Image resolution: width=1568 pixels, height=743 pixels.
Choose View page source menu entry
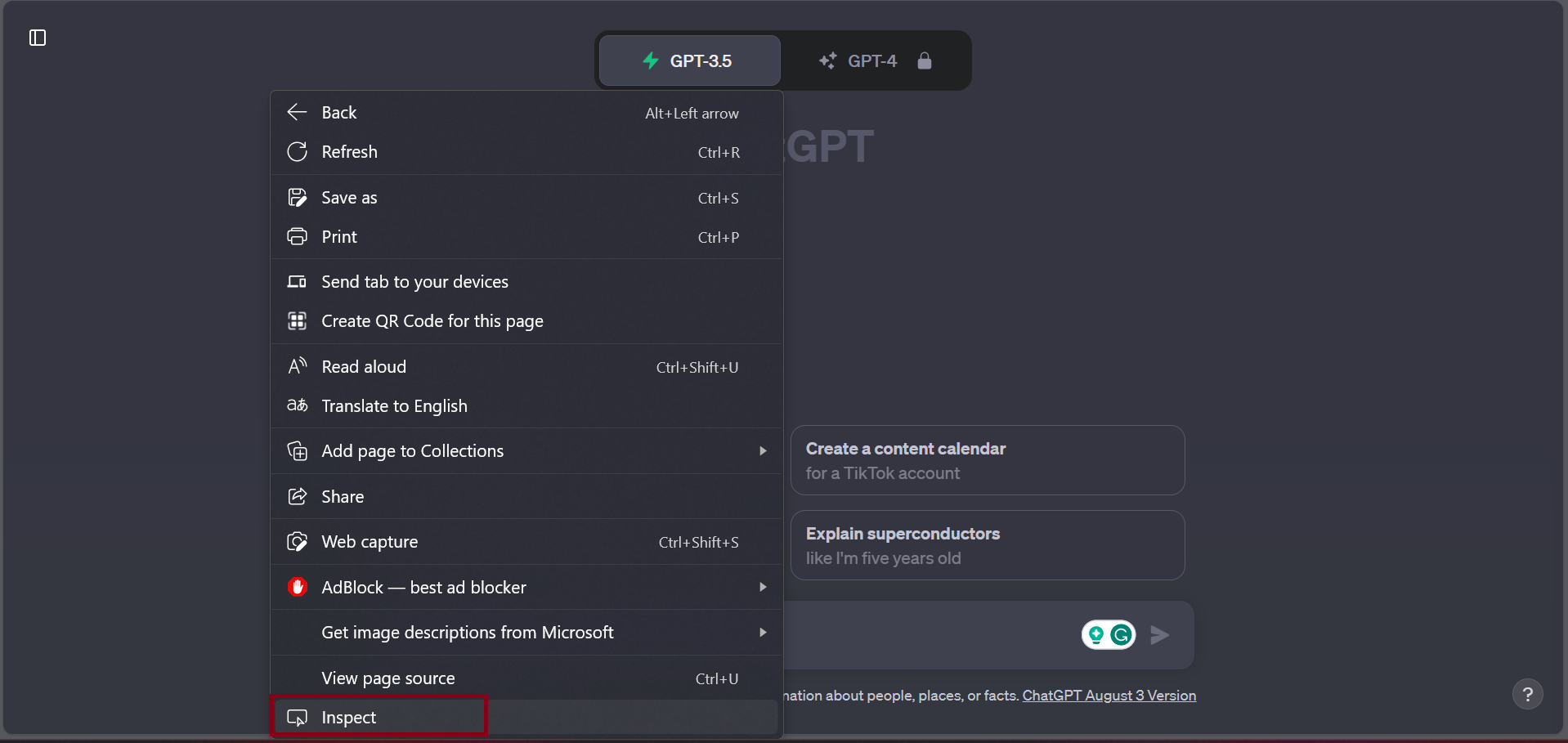click(388, 678)
